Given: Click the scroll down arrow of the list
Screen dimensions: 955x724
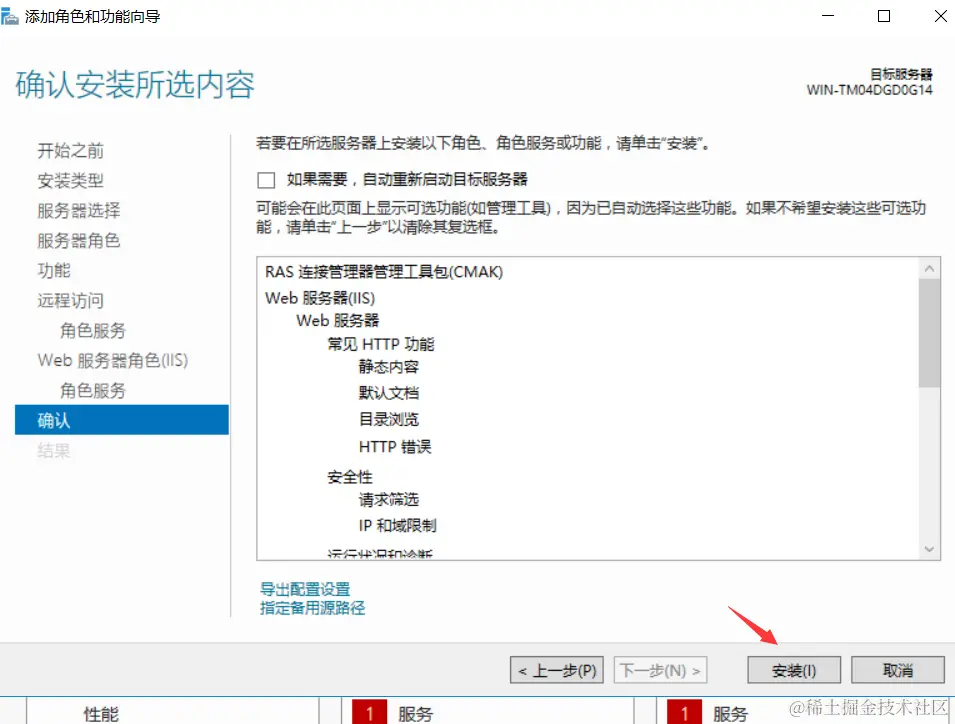Looking at the screenshot, I should pos(929,549).
